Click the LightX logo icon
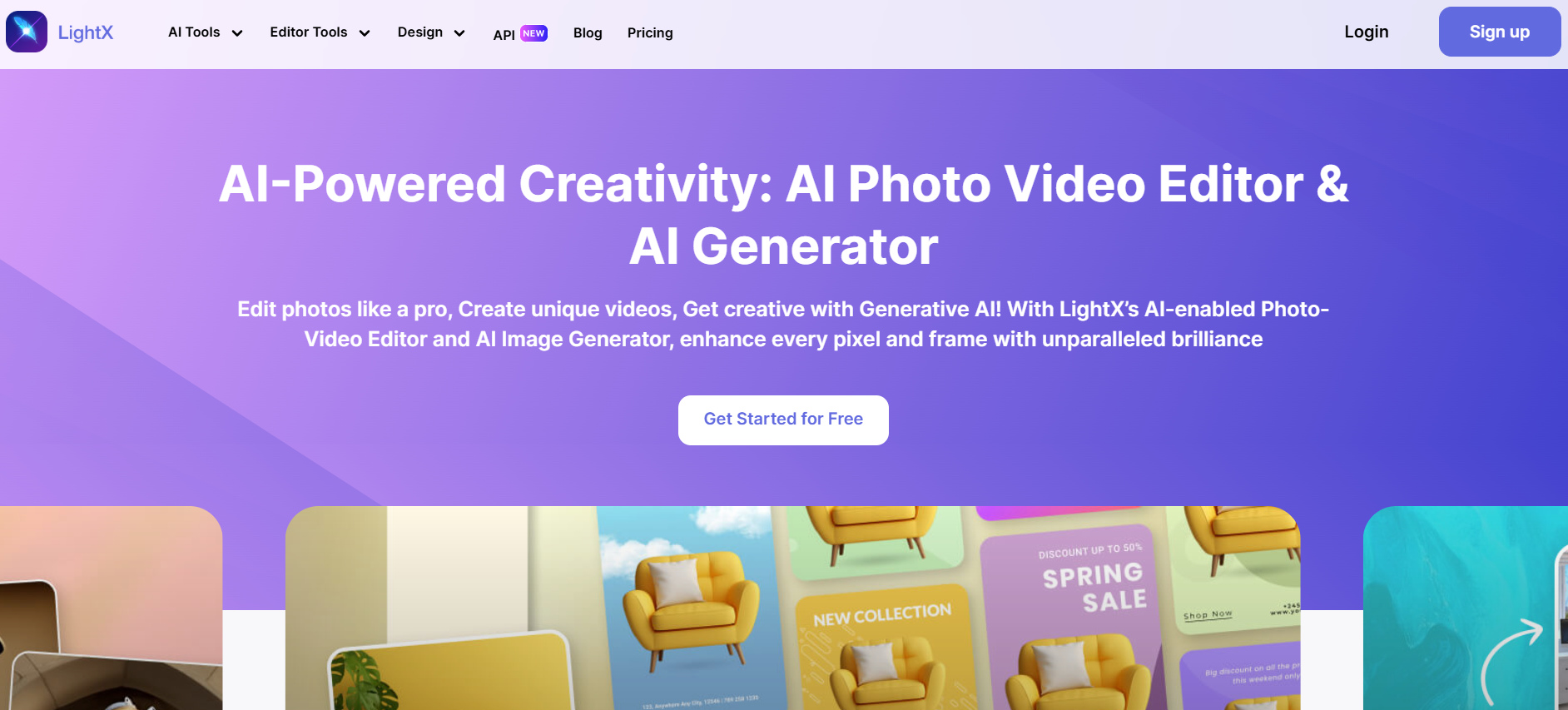1568x710 pixels. coord(27,32)
